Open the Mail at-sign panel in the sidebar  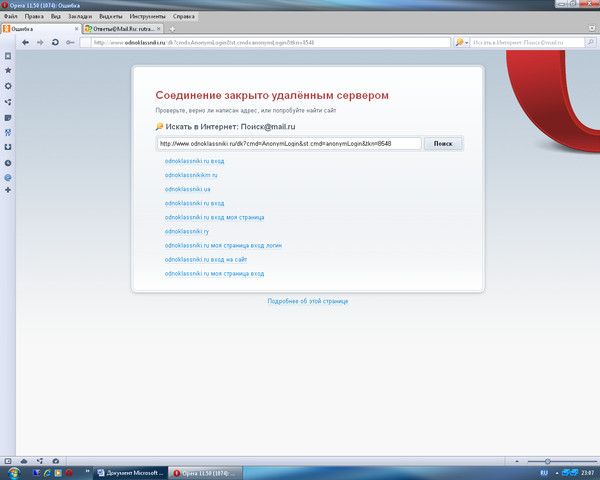pos(8,178)
